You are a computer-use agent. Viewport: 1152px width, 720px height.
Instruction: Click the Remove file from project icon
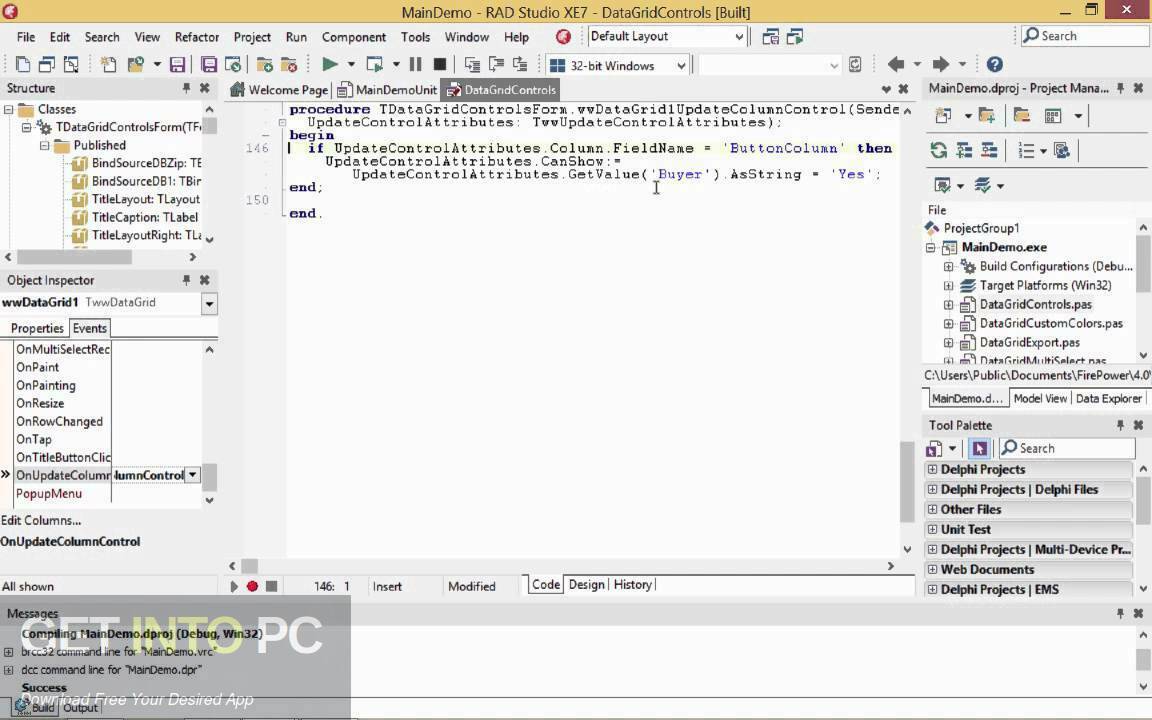tap(289, 65)
